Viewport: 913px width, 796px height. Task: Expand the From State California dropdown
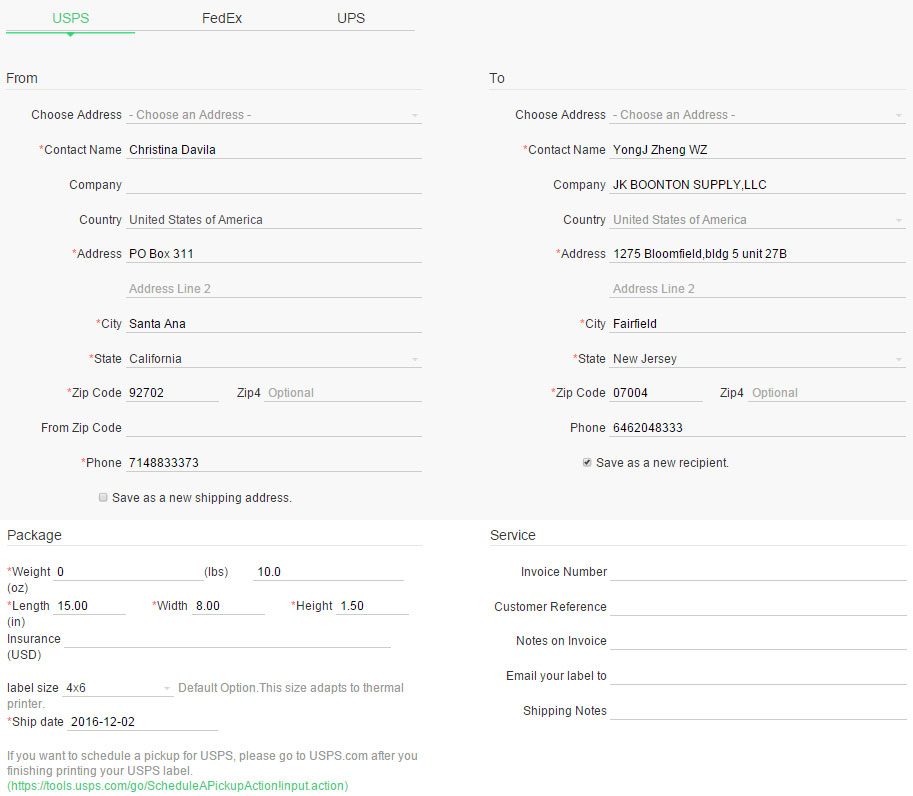(x=274, y=359)
